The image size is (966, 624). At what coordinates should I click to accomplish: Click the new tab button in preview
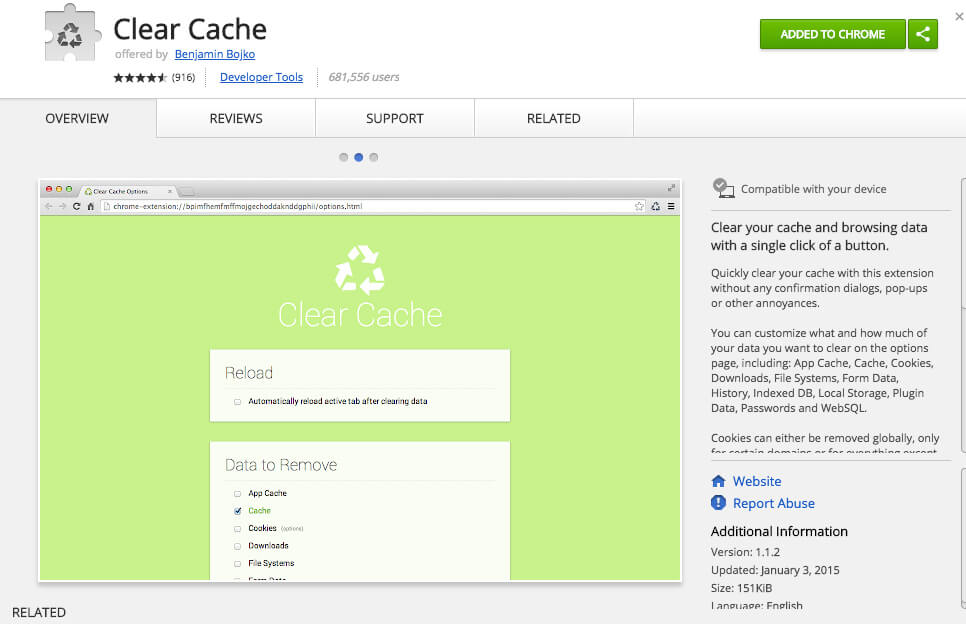187,192
